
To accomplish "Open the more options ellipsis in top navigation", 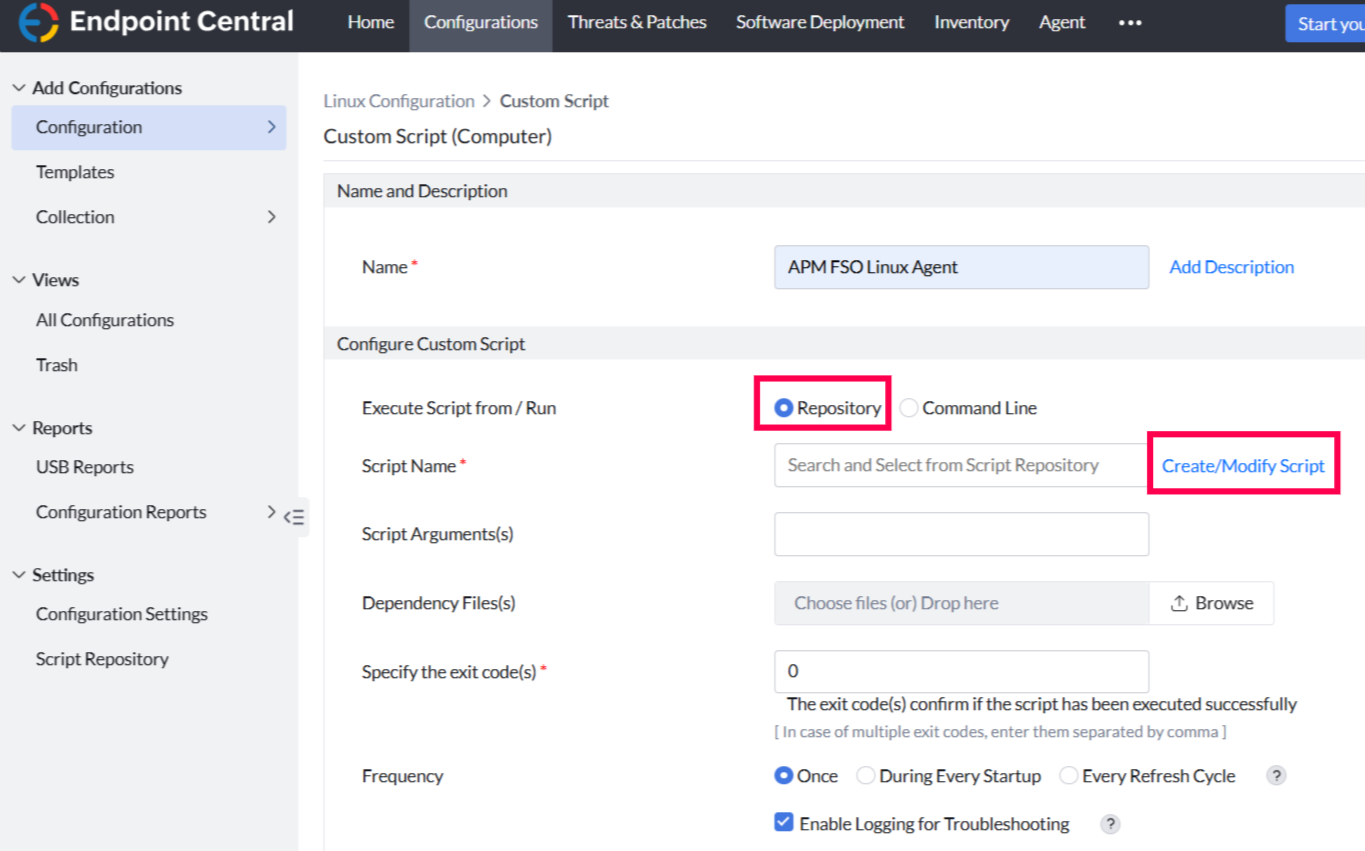I will 1130,22.
